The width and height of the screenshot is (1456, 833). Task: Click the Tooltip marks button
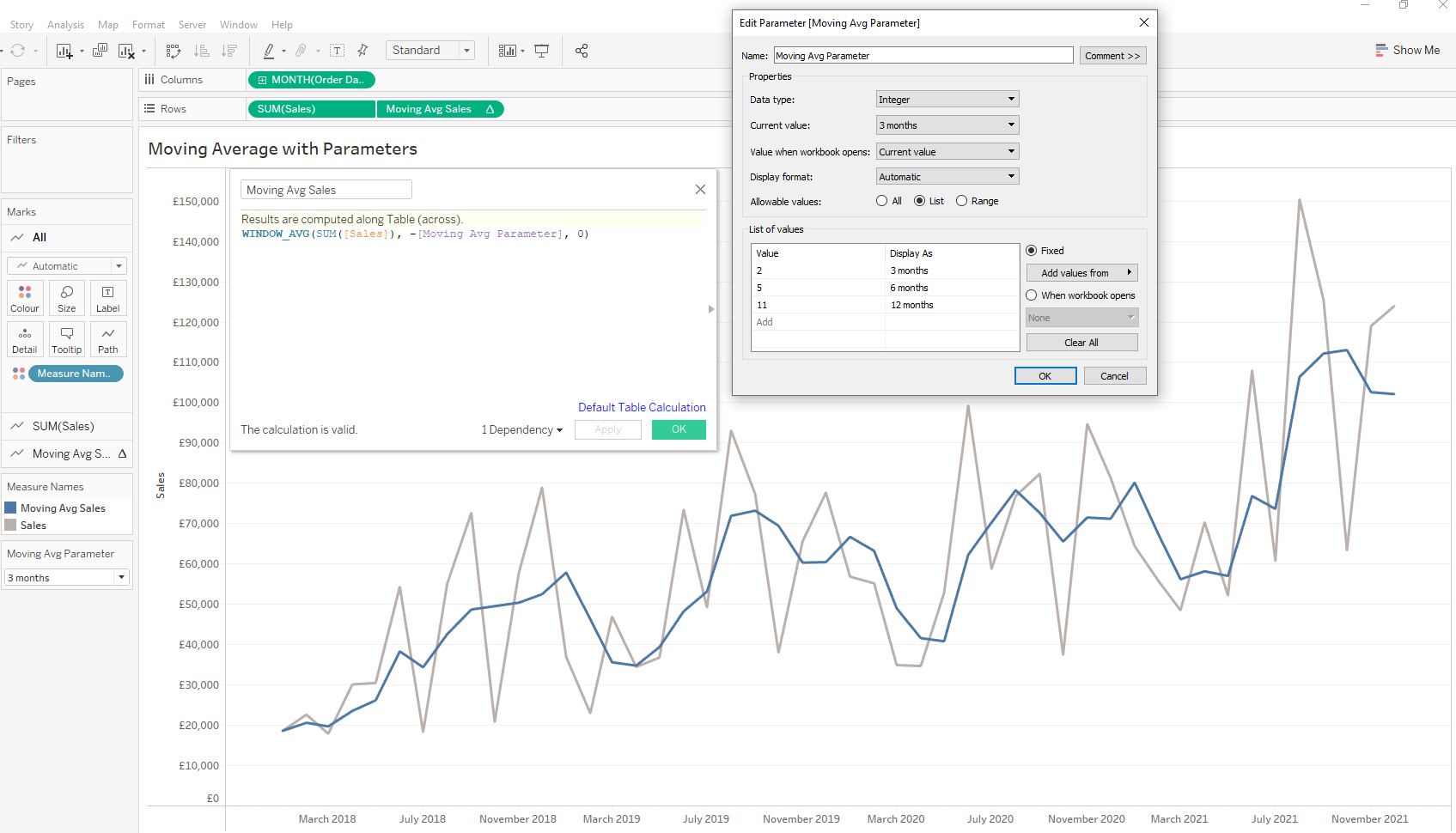[x=66, y=339]
